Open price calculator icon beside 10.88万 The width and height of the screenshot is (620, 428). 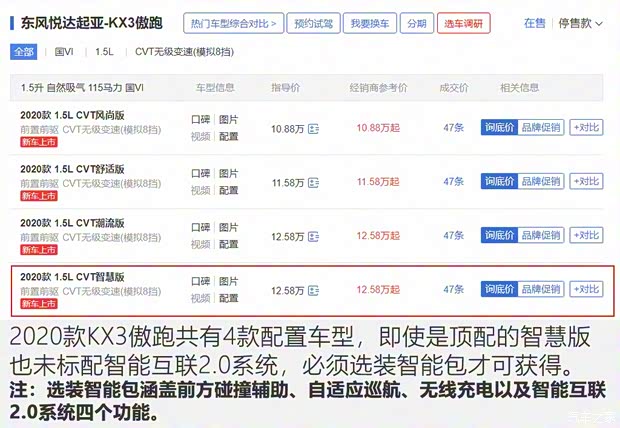313,129
